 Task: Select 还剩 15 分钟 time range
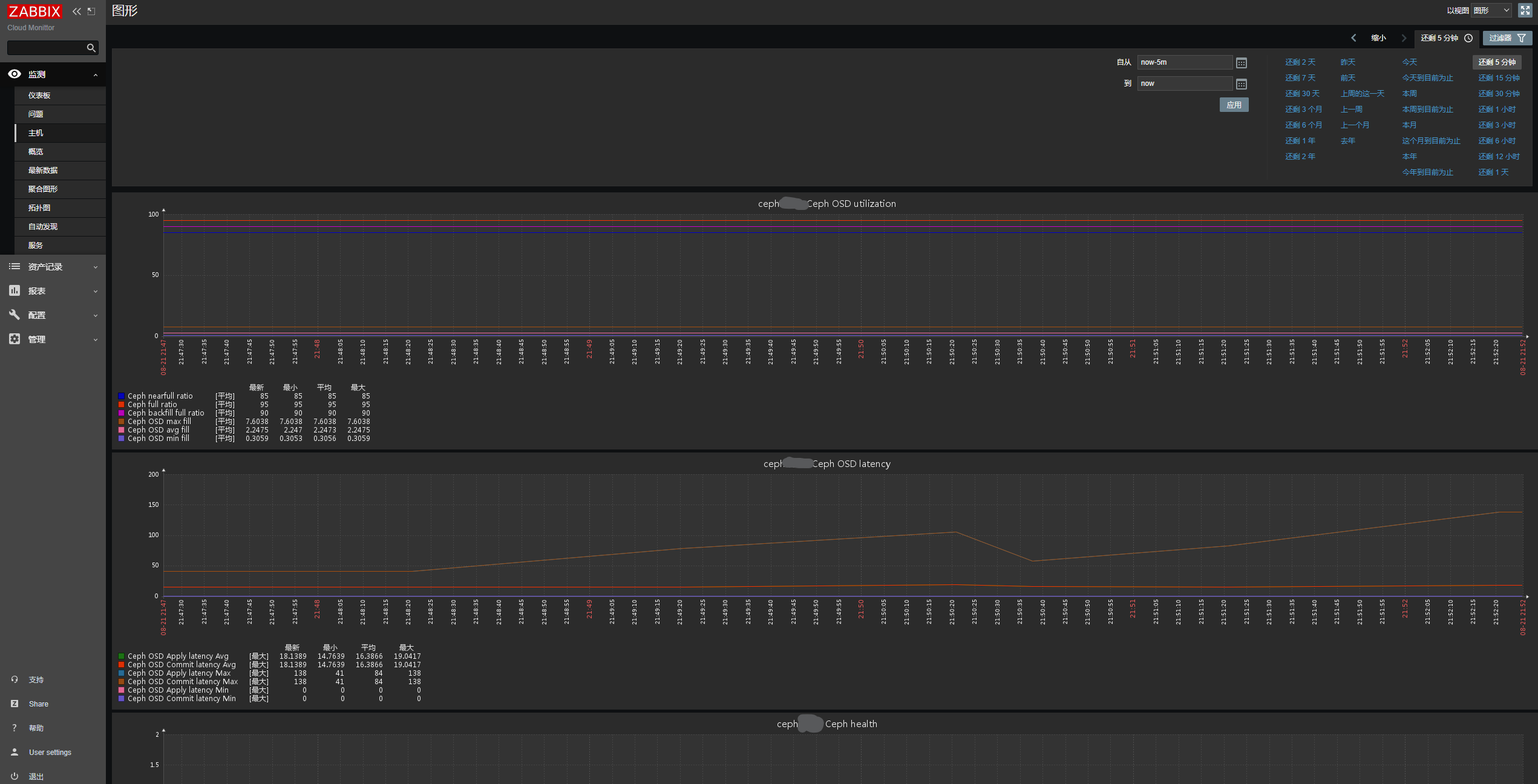pos(1499,78)
